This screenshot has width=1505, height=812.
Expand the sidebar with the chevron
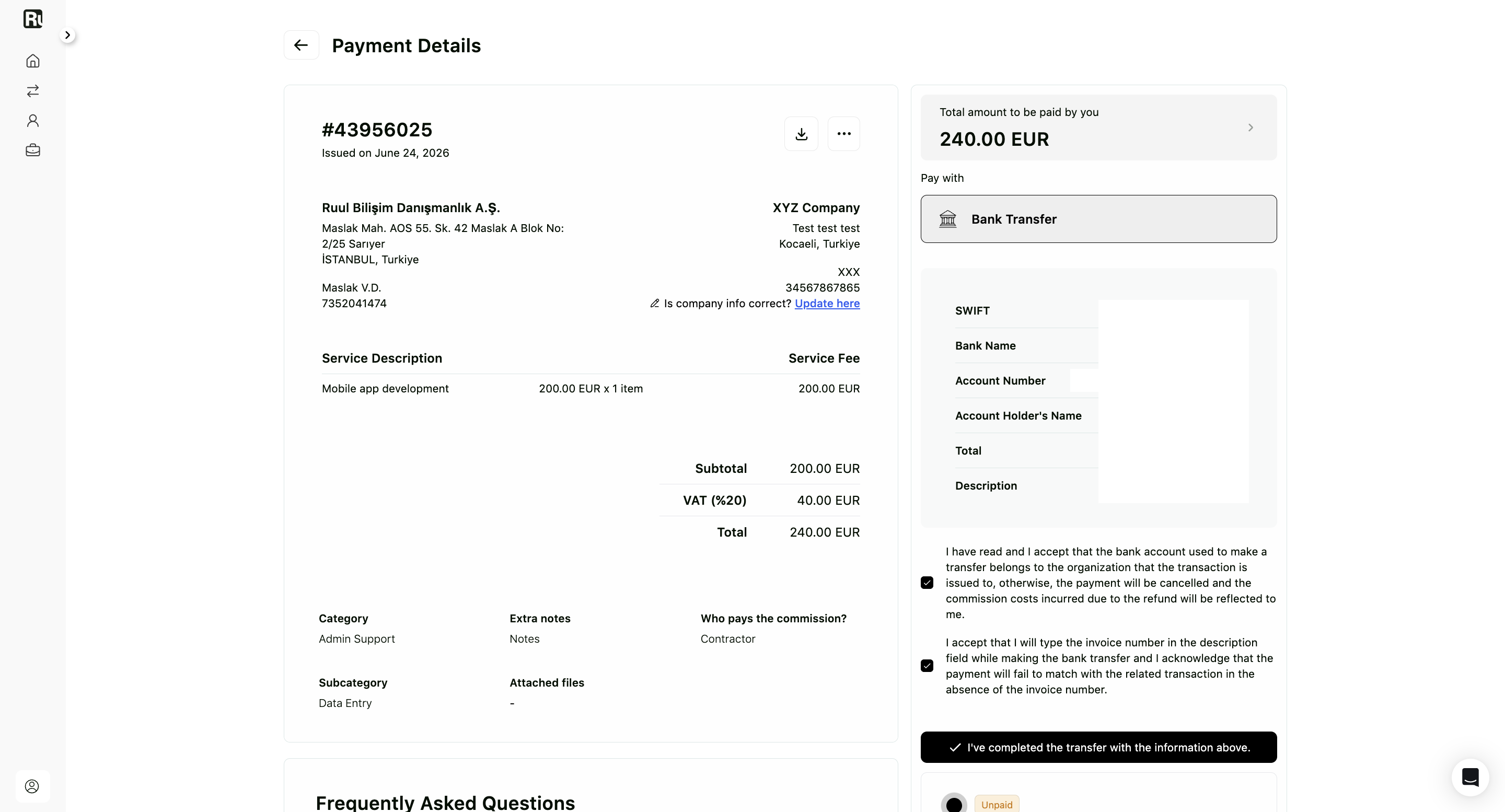pos(67,35)
